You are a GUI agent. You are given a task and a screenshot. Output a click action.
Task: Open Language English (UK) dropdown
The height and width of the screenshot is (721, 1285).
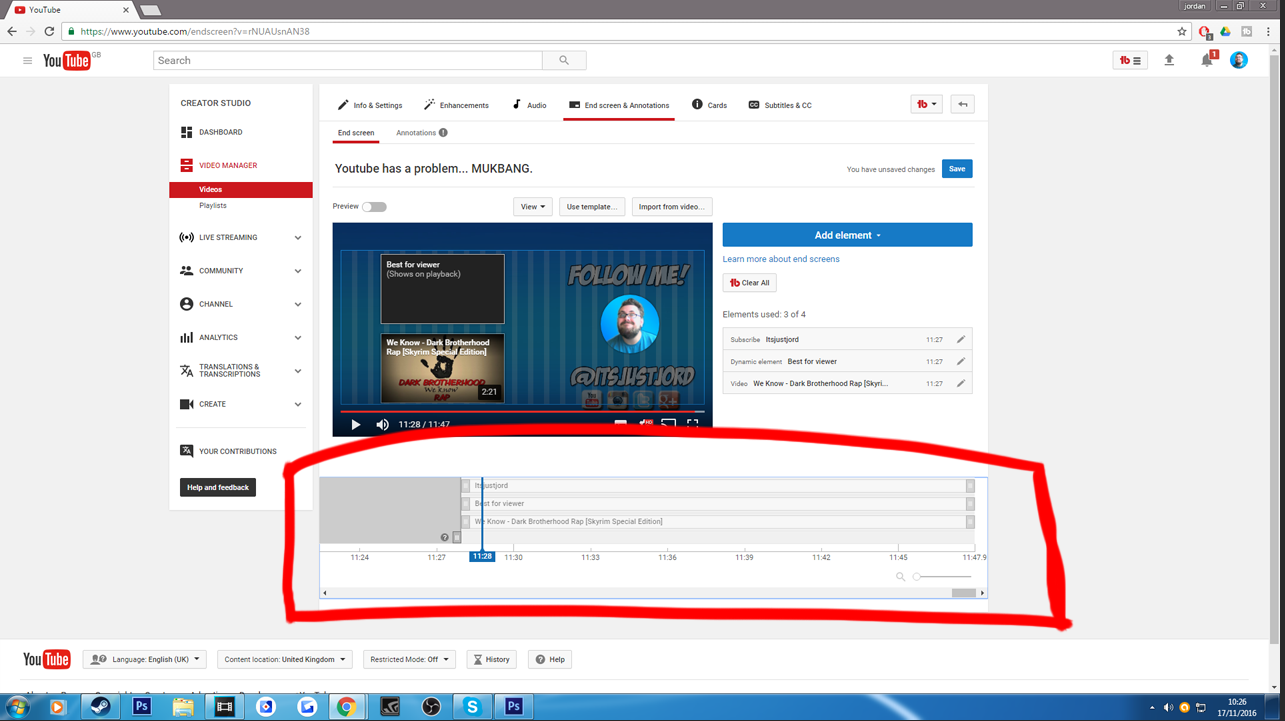[145, 660]
